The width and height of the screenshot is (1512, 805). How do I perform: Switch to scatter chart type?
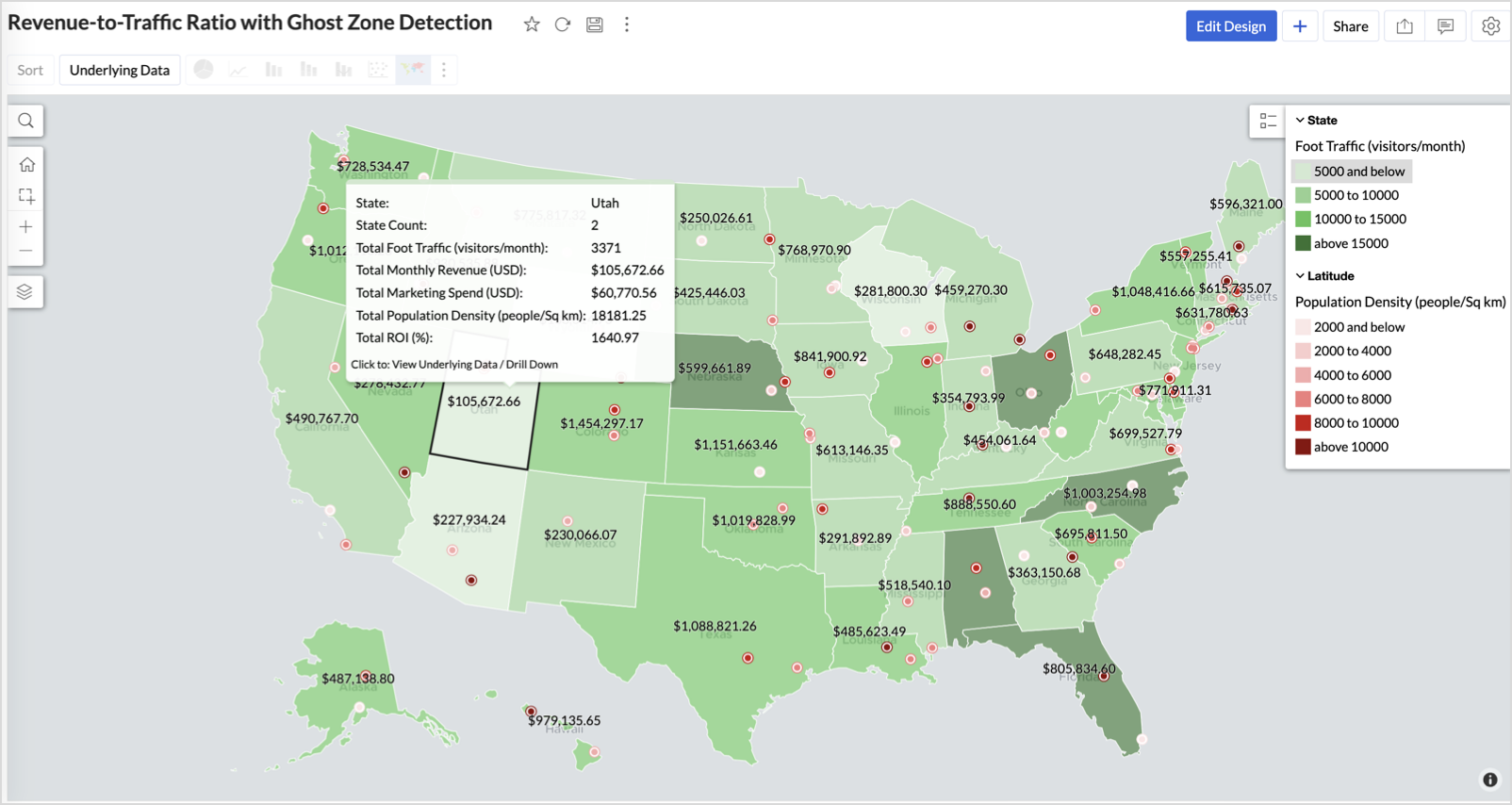tap(378, 70)
